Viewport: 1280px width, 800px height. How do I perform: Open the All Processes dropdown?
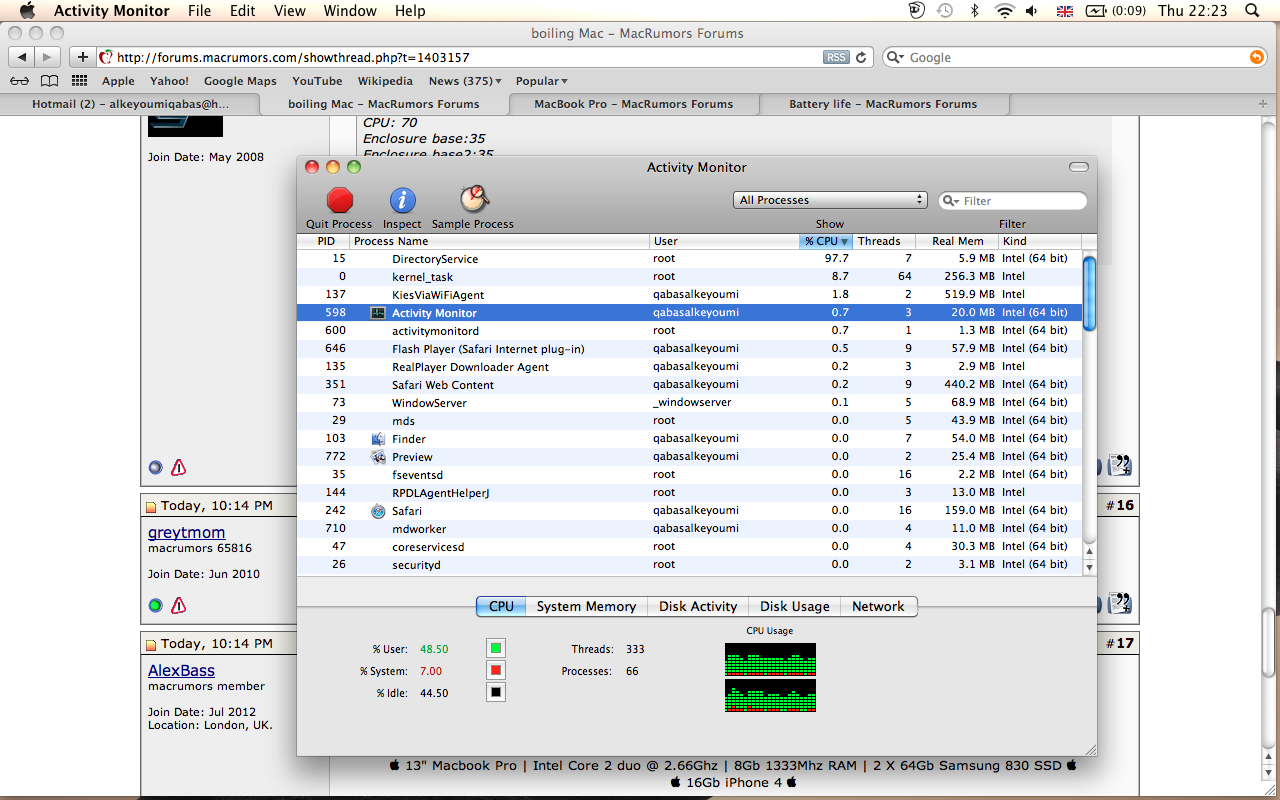tap(830, 200)
